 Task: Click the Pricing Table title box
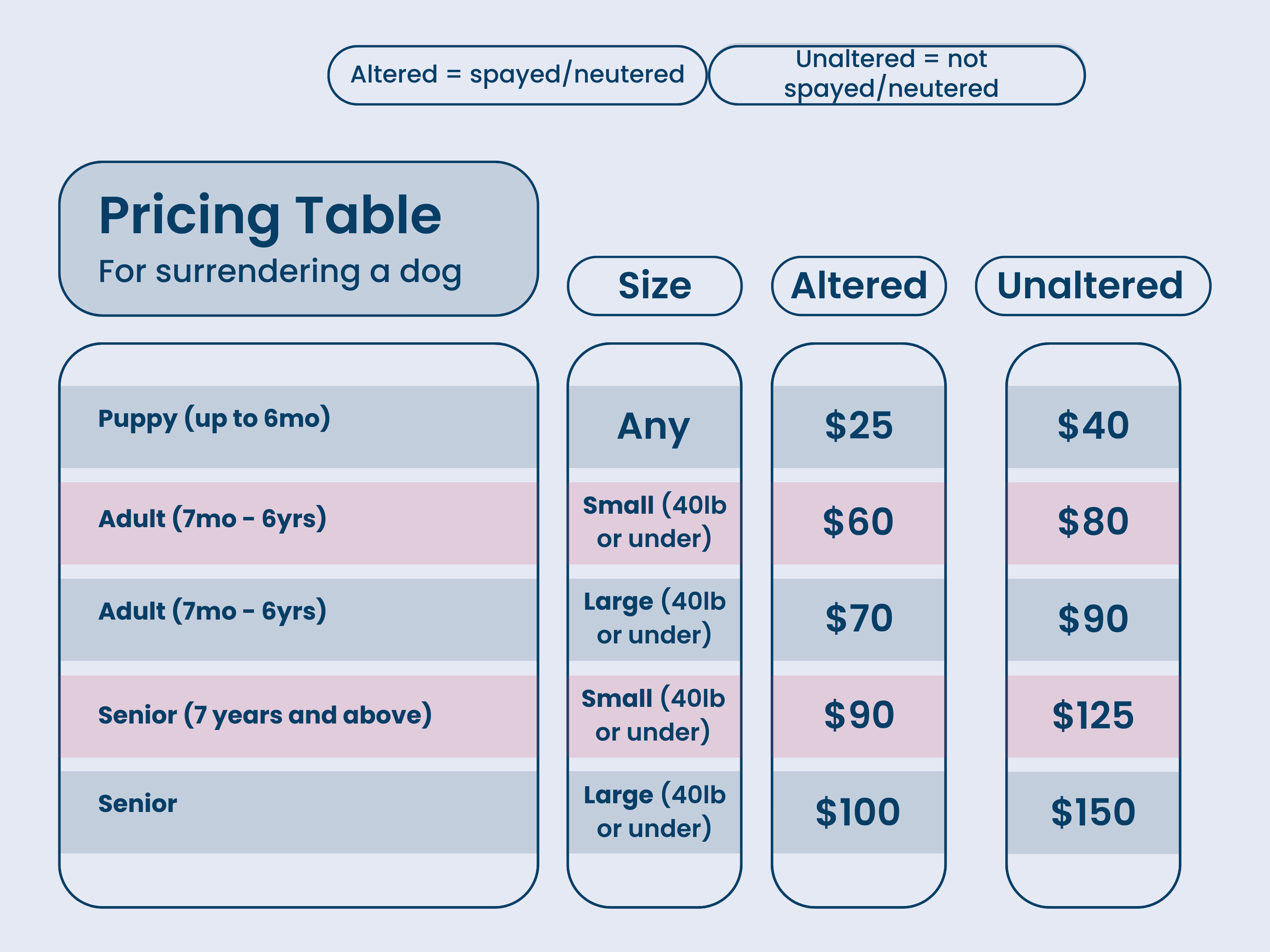tap(298, 239)
